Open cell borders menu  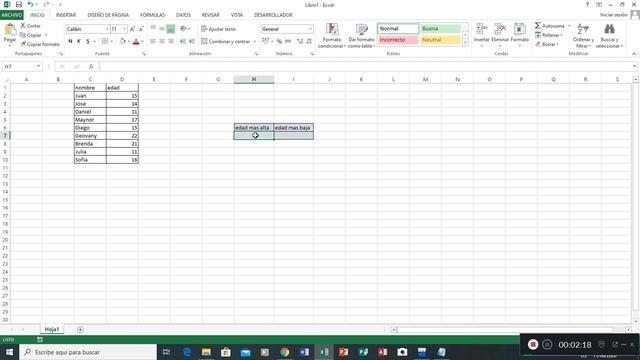[105, 41]
